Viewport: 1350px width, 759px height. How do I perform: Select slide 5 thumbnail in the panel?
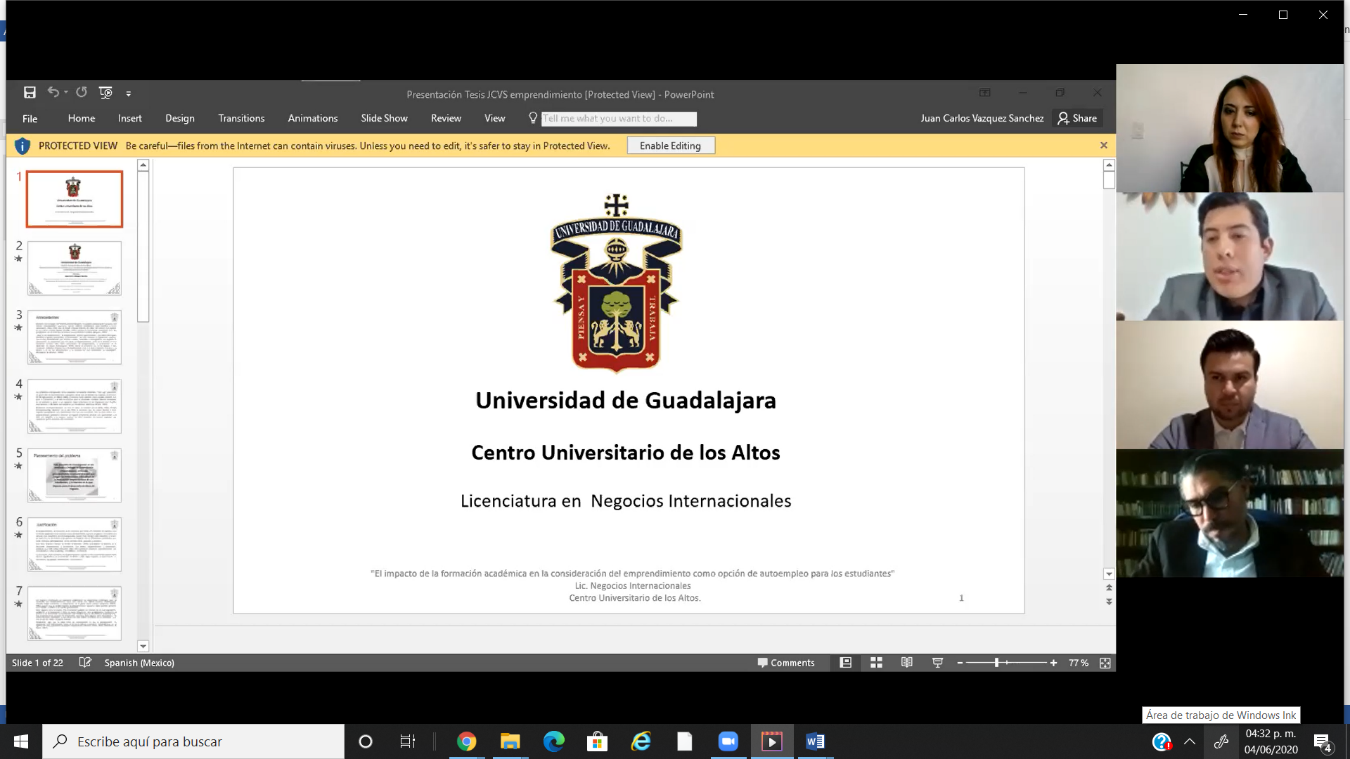[x=74, y=475]
